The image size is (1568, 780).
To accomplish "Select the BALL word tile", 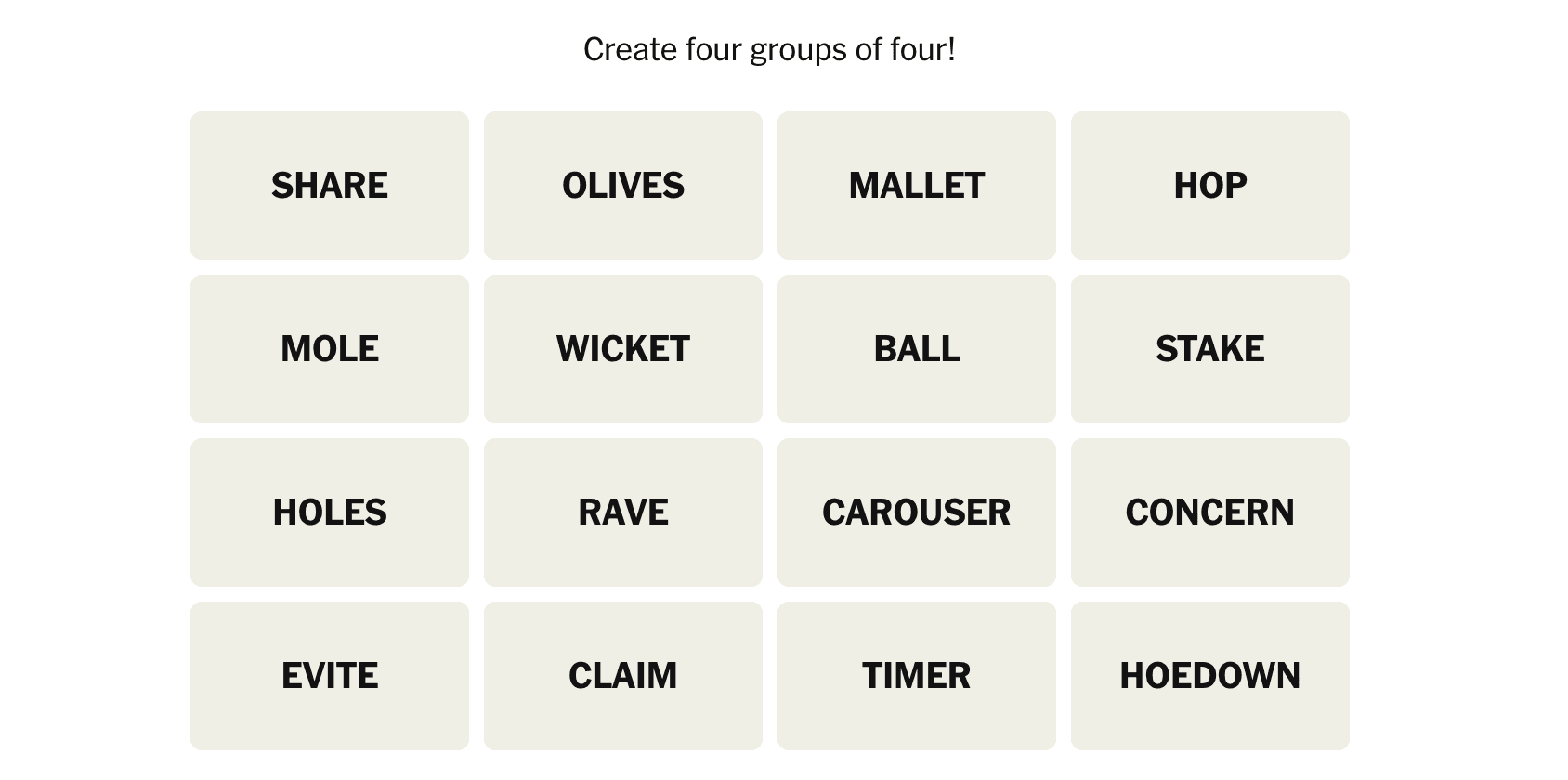I will [916, 349].
